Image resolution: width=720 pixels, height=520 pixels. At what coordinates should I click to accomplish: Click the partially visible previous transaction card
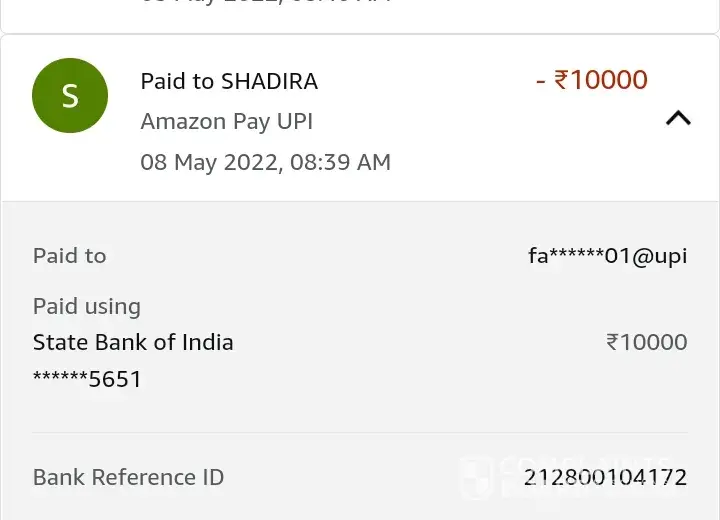360,12
